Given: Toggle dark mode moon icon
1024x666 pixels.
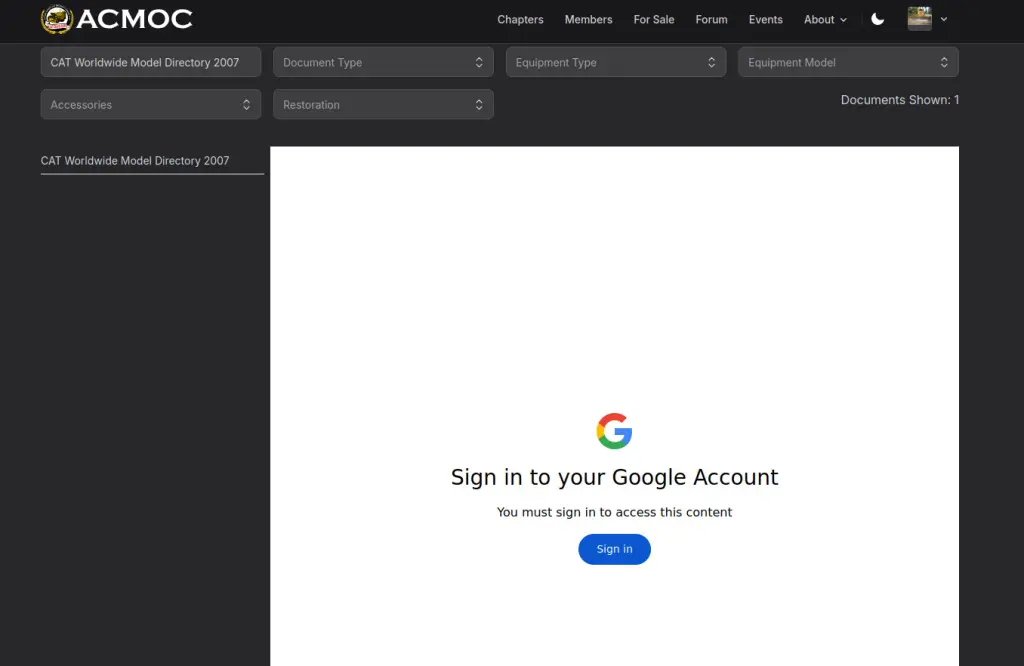Looking at the screenshot, I should point(878,20).
